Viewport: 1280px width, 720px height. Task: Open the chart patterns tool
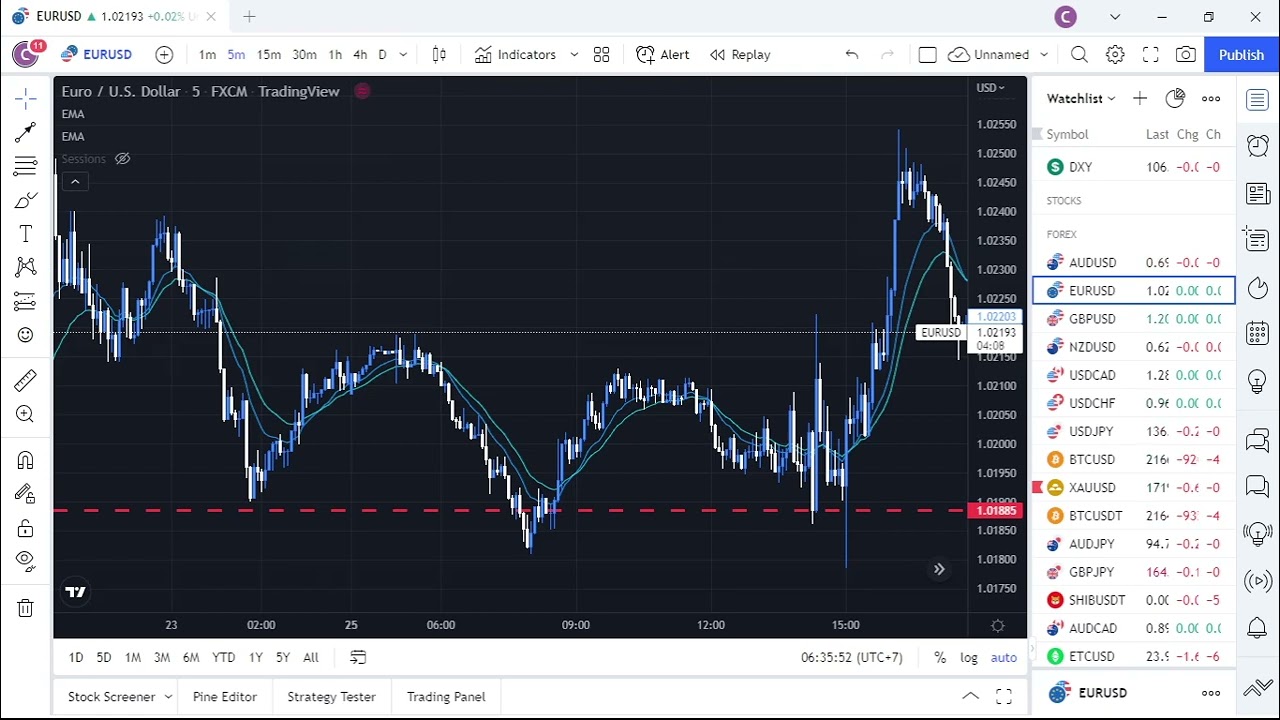pos(26,267)
